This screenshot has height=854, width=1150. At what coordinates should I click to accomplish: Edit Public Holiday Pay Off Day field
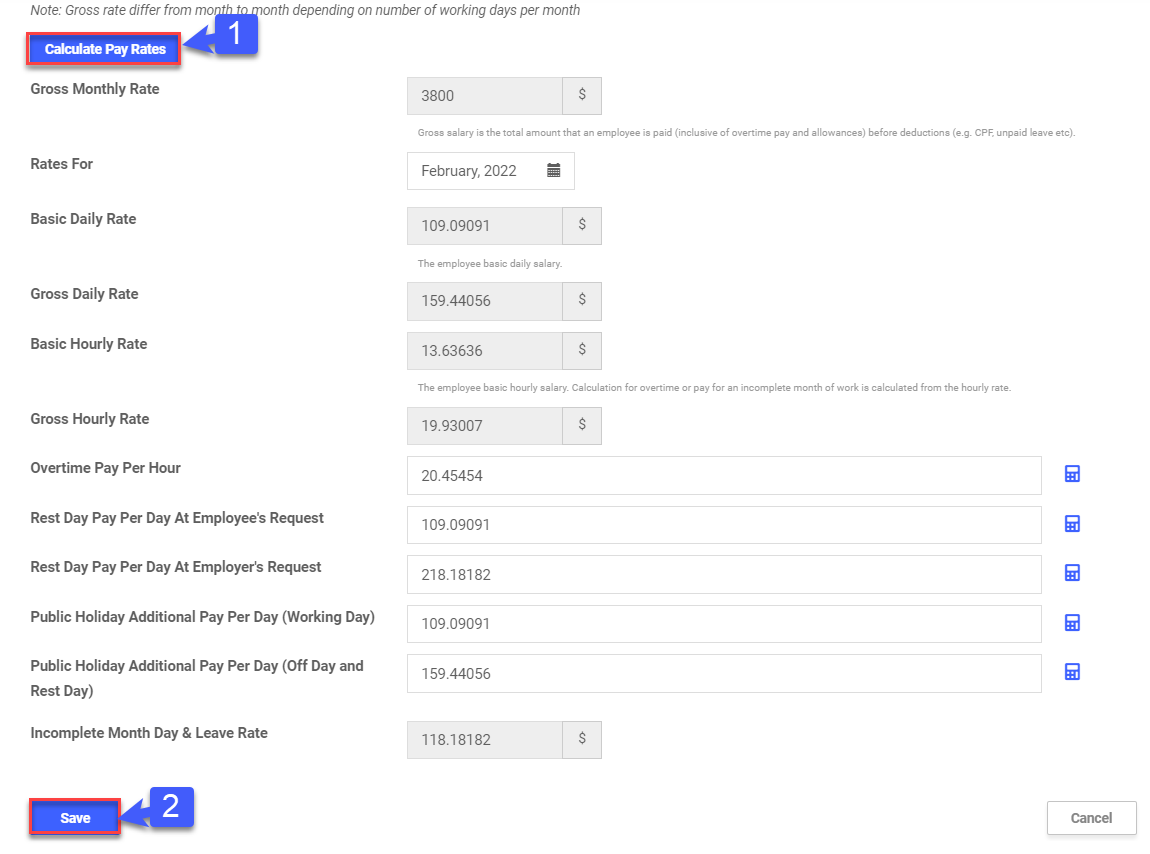coord(723,674)
